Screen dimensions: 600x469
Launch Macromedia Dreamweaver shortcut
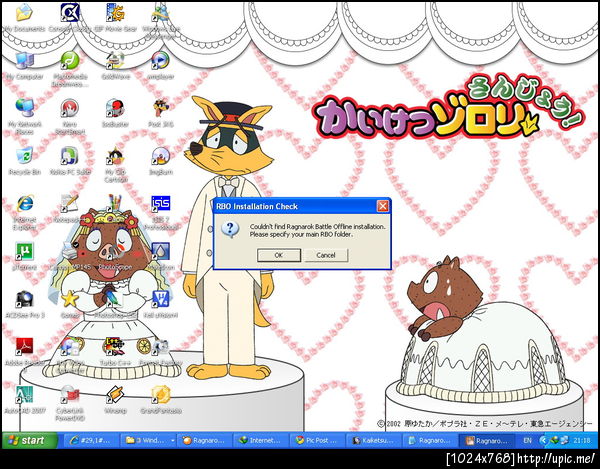[x=70, y=69]
